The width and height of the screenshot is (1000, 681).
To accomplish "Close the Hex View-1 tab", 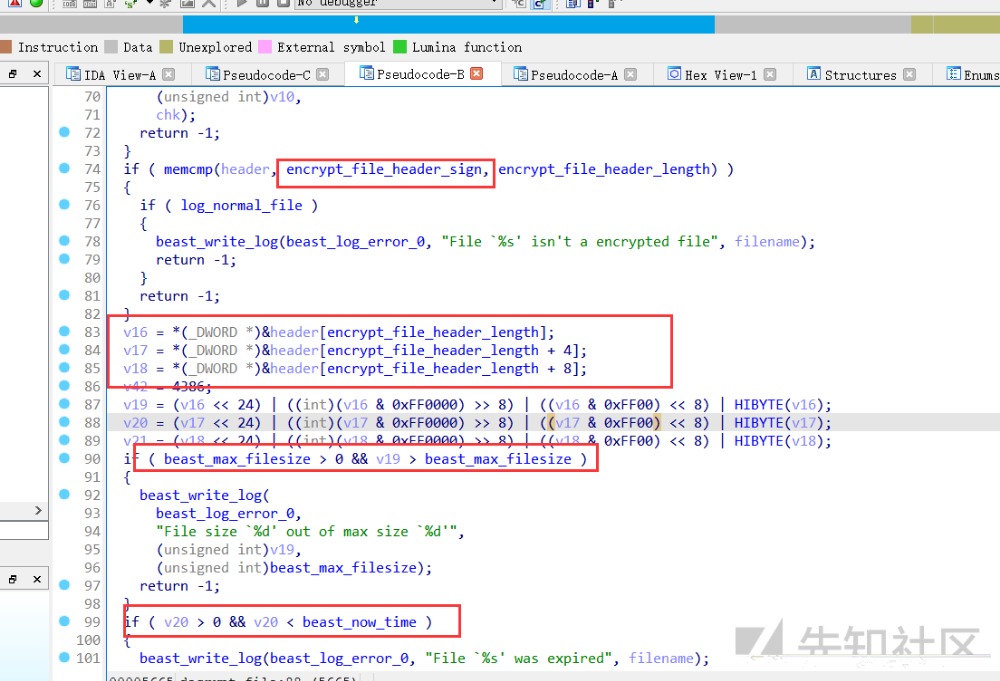I will coord(770,75).
